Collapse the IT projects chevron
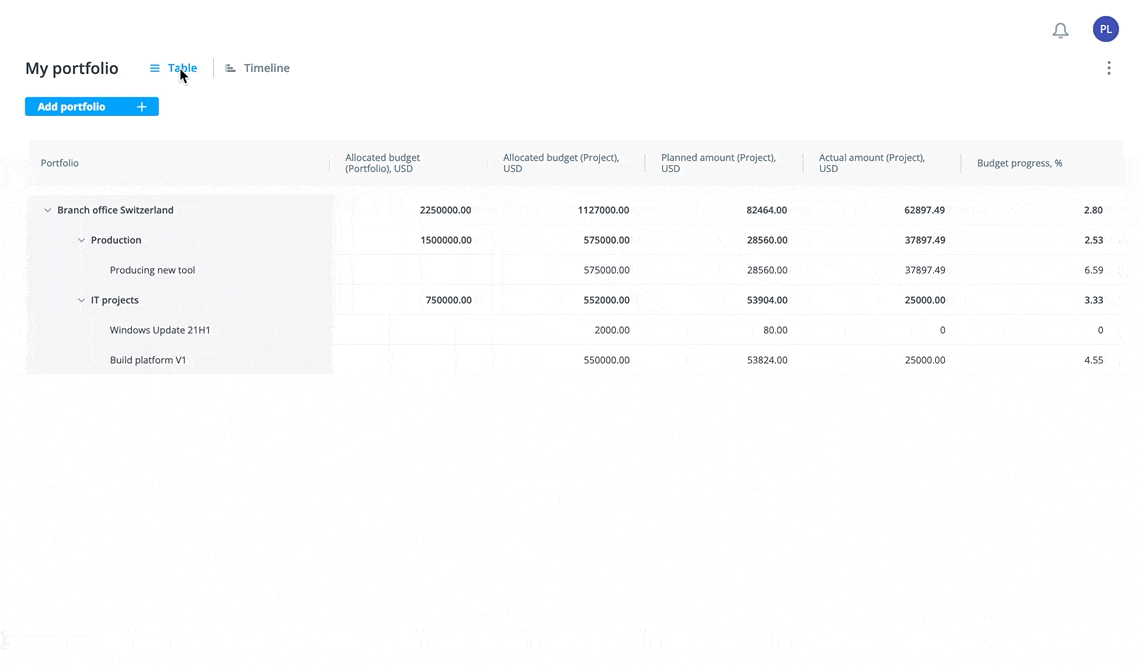Screen dimensions: 1140x666 [81, 300]
